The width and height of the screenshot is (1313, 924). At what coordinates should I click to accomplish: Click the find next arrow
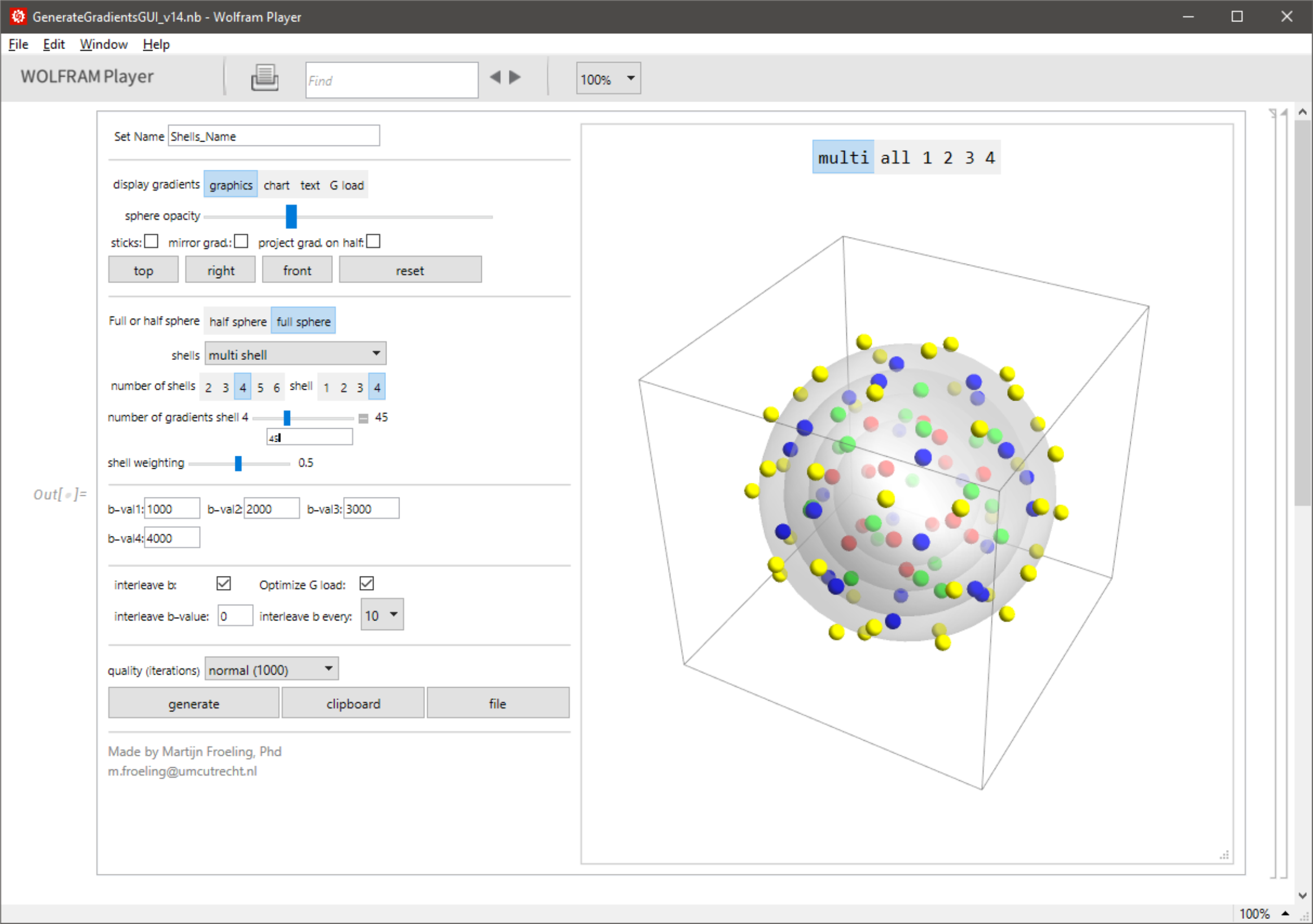515,77
